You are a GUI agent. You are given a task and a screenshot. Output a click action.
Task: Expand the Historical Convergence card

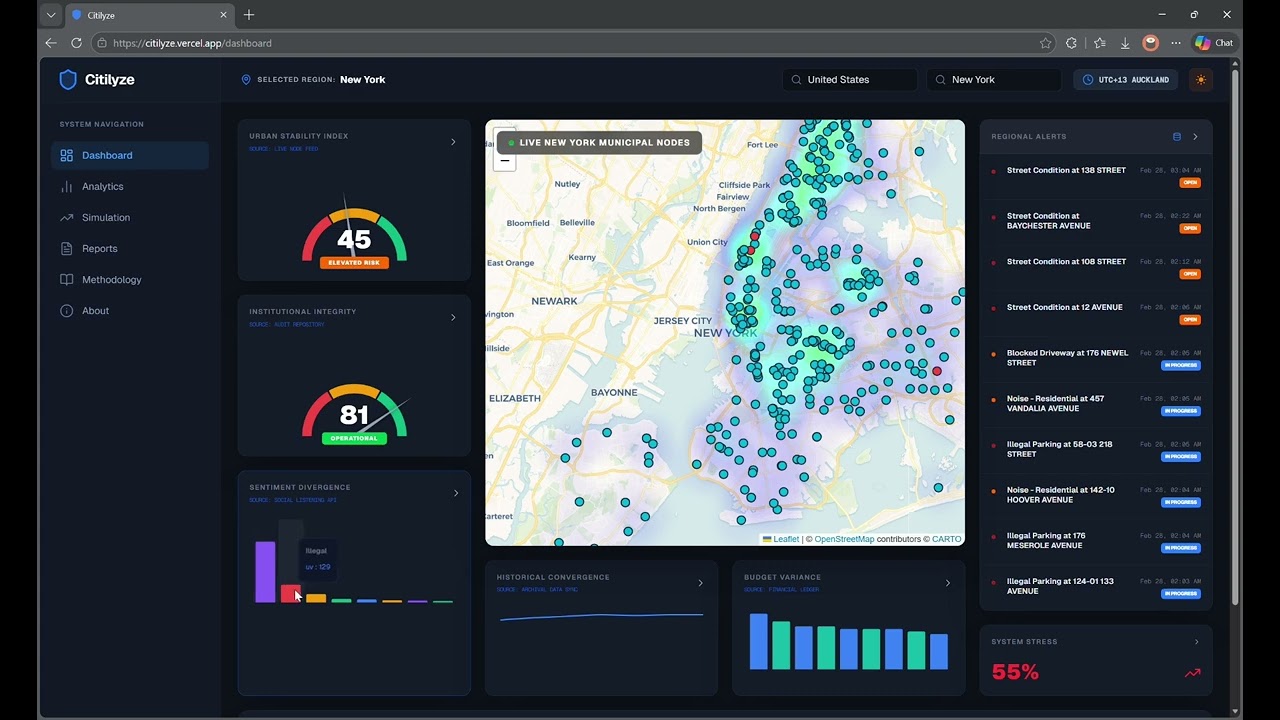pos(700,583)
